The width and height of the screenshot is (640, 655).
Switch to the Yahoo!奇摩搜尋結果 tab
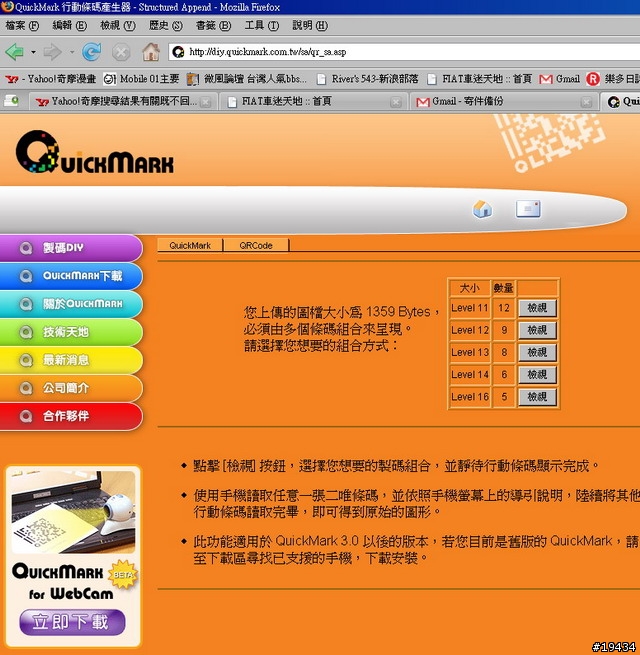click(122, 101)
